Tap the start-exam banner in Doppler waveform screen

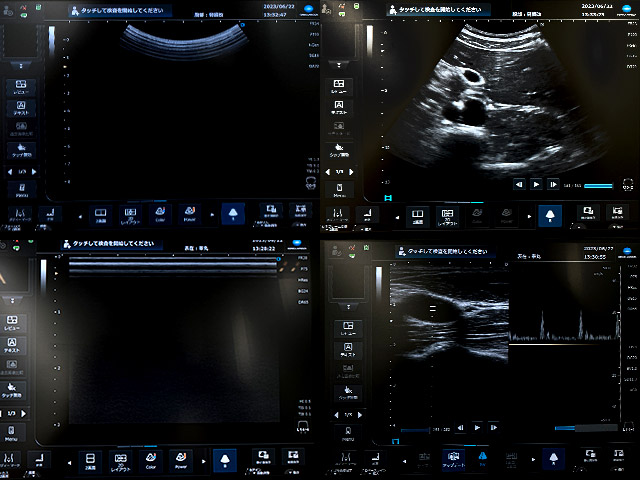tap(446, 251)
